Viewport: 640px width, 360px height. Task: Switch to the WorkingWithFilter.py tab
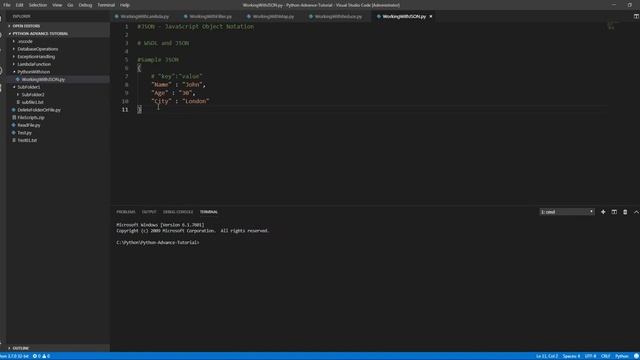(x=210, y=17)
